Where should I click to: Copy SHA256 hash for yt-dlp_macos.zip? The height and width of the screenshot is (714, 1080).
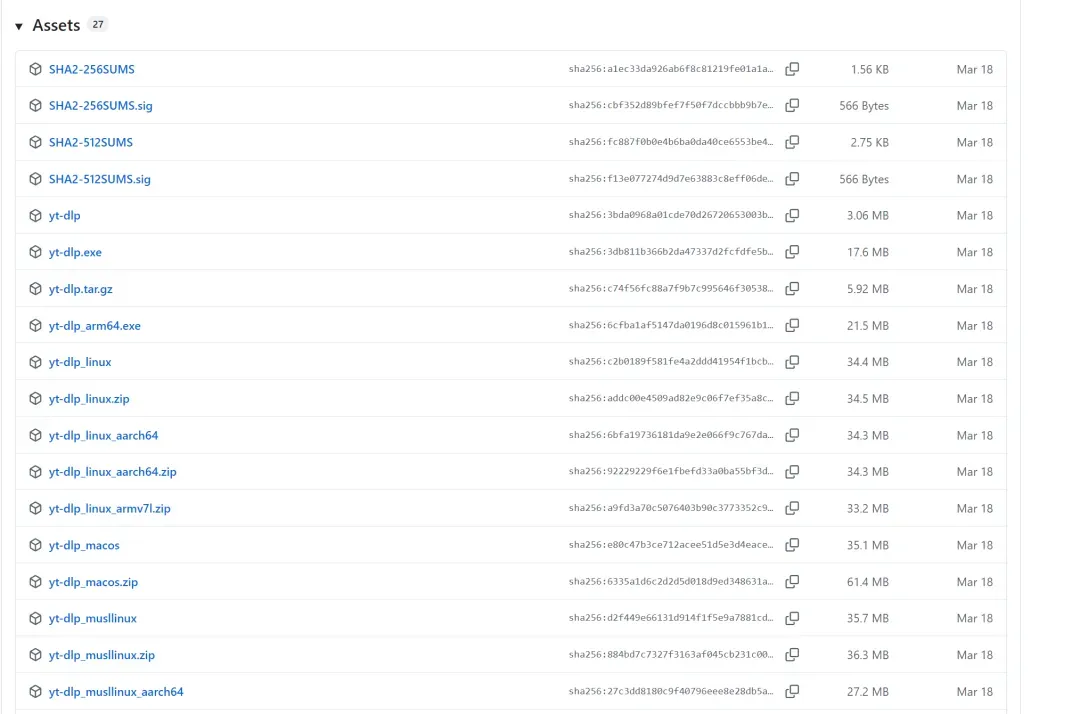(792, 582)
